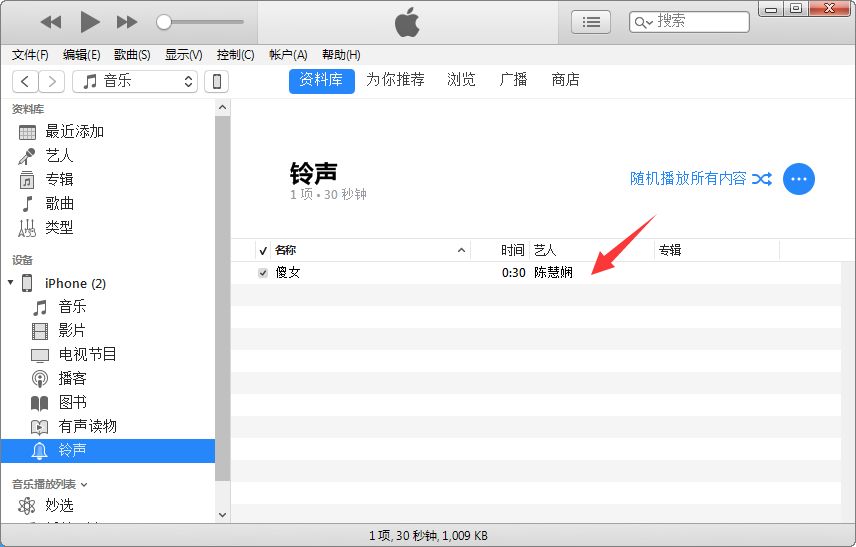Open the list view icon button
The height and width of the screenshot is (547, 856).
click(x=591, y=22)
